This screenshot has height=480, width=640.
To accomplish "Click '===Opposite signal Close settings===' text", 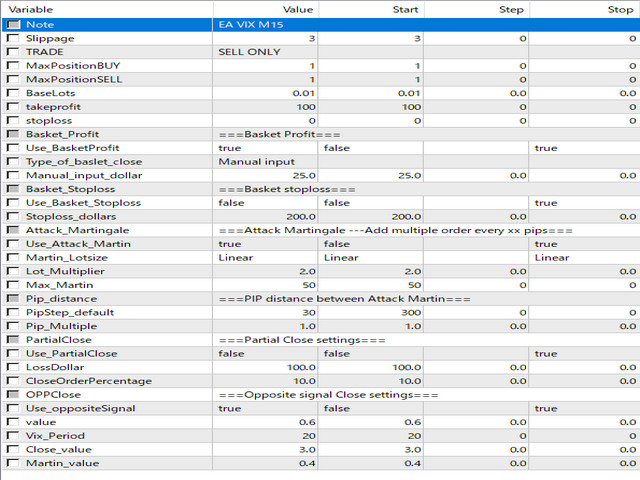I will [329, 395].
